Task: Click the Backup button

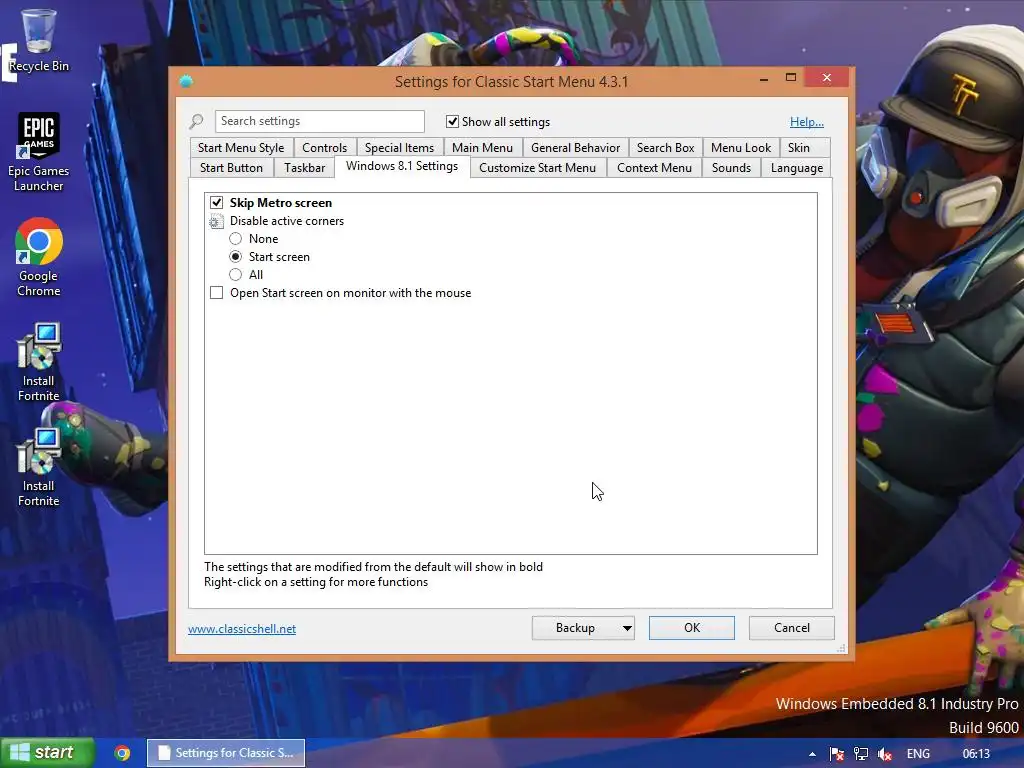Action: pos(575,628)
